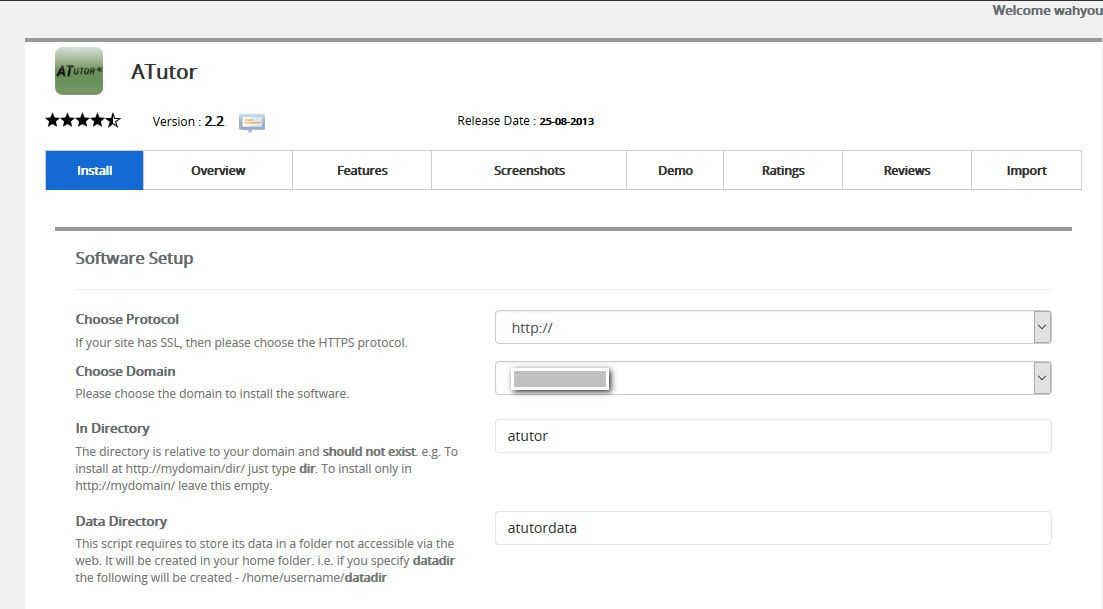Image resolution: width=1103 pixels, height=609 pixels.
Task: Click the ATutor application logo
Action: (78, 72)
